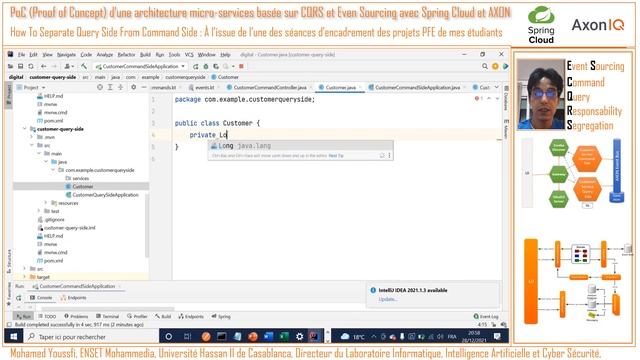Open the Event Log tool window

click(x=486, y=316)
